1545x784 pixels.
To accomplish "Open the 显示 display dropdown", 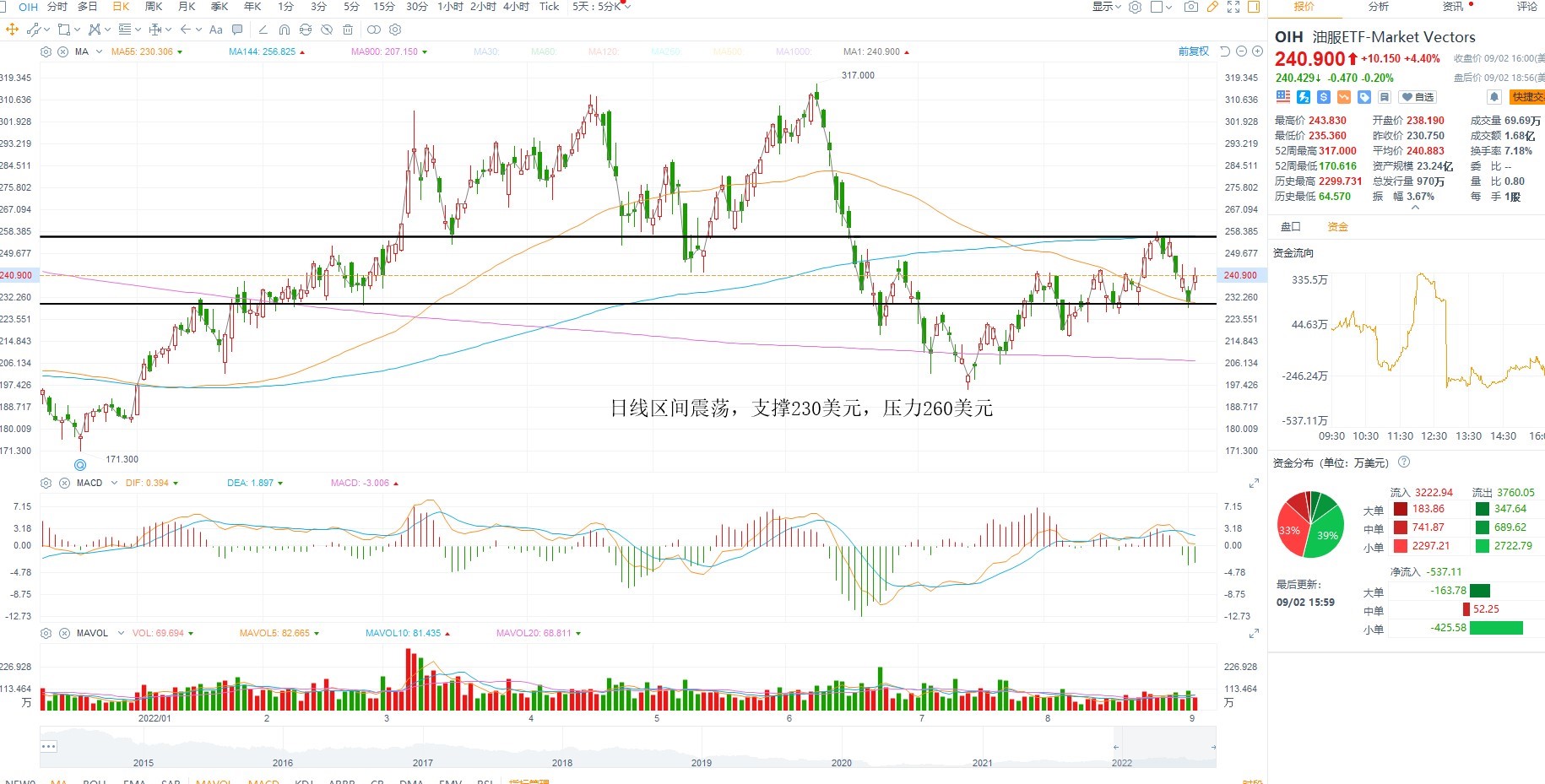I will [1107, 7].
